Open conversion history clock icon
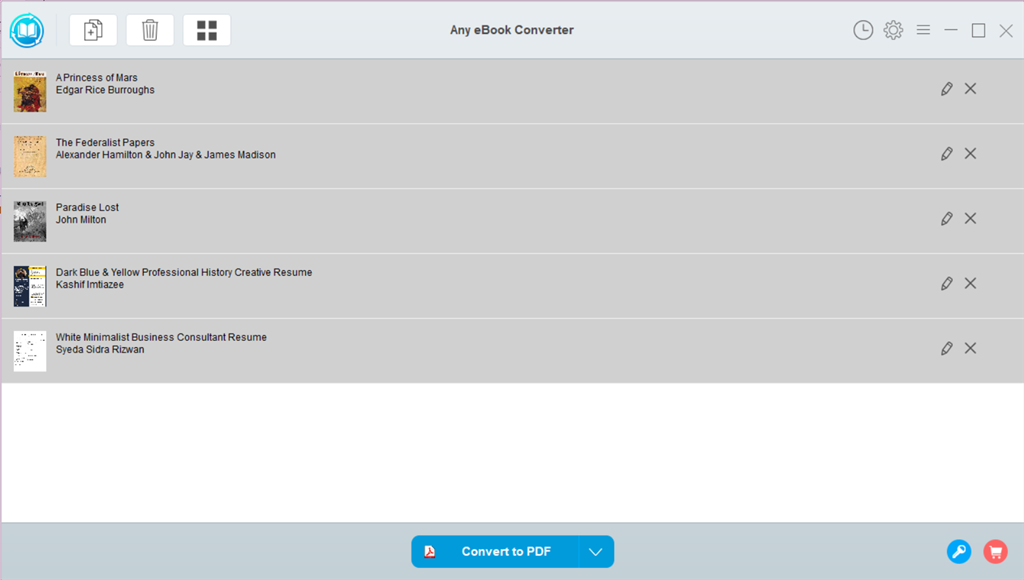The width and height of the screenshot is (1024, 580). pos(863,30)
